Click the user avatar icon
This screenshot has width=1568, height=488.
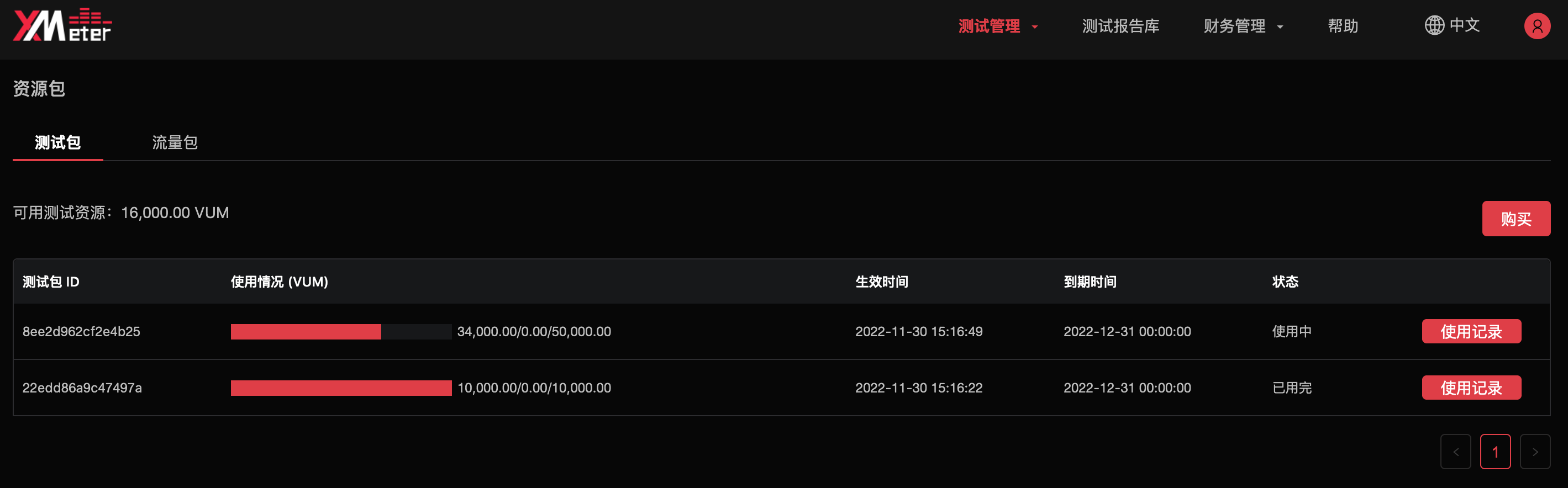(1538, 25)
